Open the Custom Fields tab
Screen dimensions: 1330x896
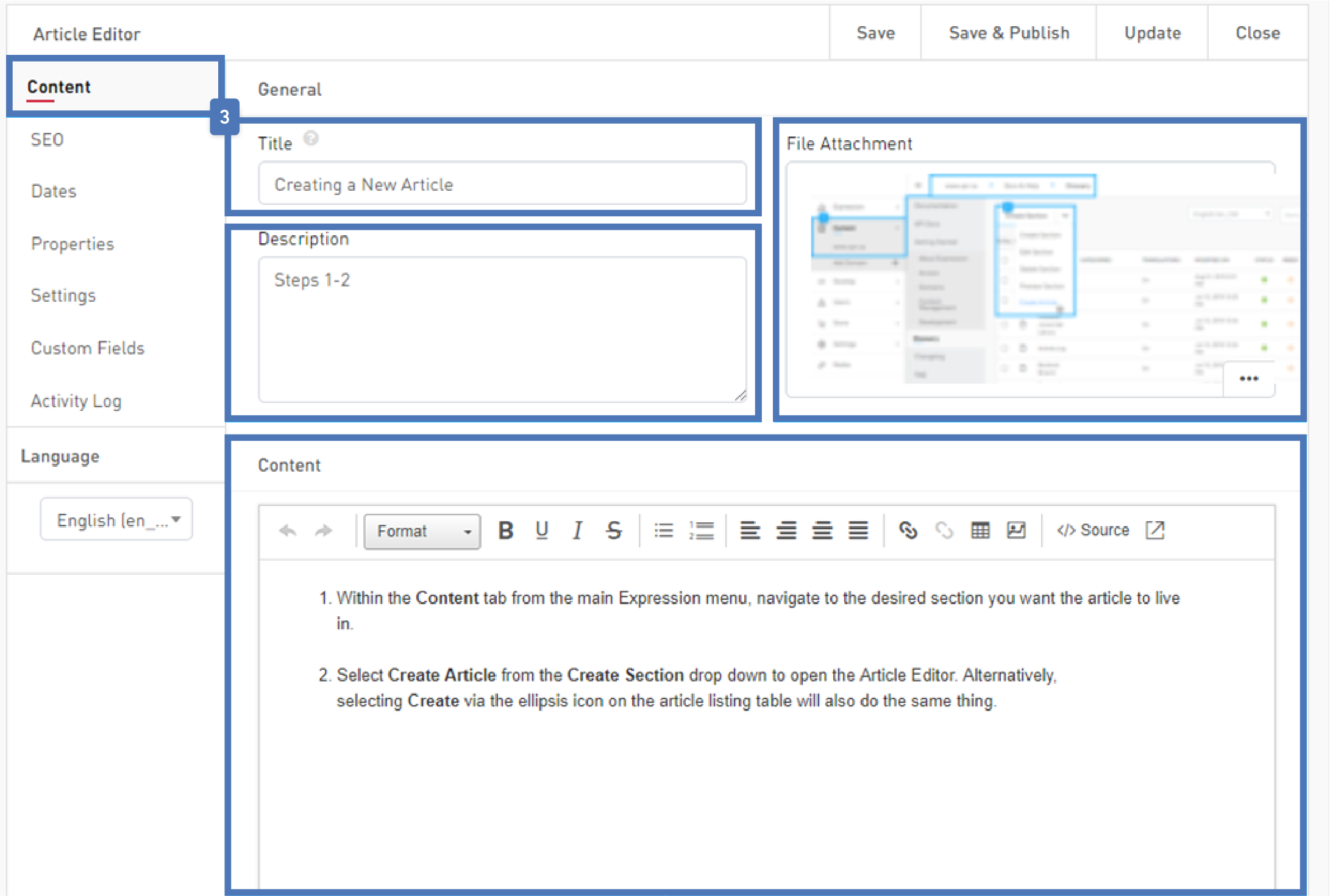pos(88,348)
